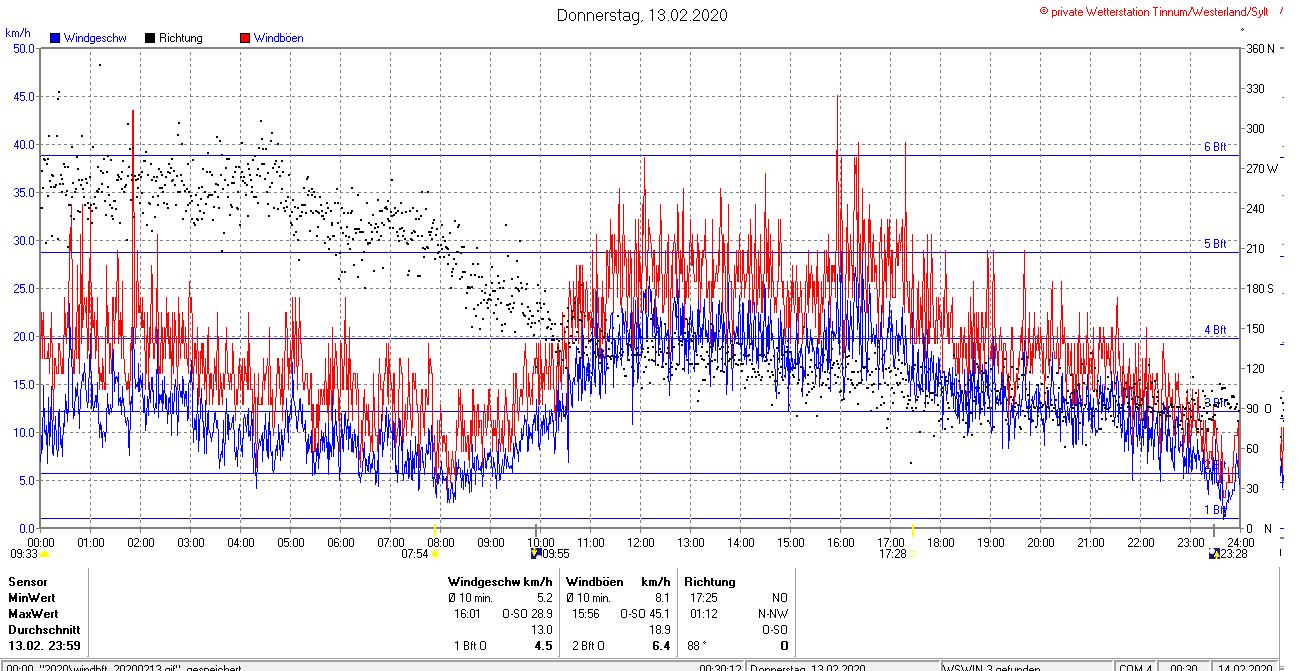The image size is (1310, 671).
Task: Click the red Windböen legend swatch
Action: pyautogui.click(x=245, y=38)
